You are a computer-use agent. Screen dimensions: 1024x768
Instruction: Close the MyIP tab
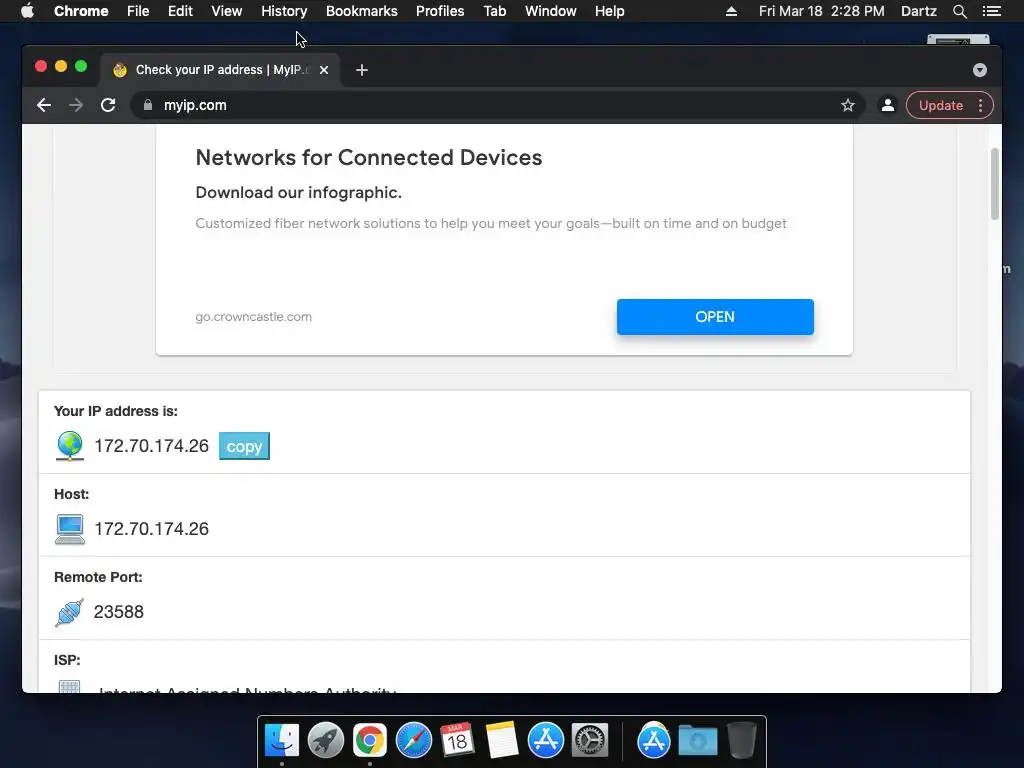(x=324, y=70)
